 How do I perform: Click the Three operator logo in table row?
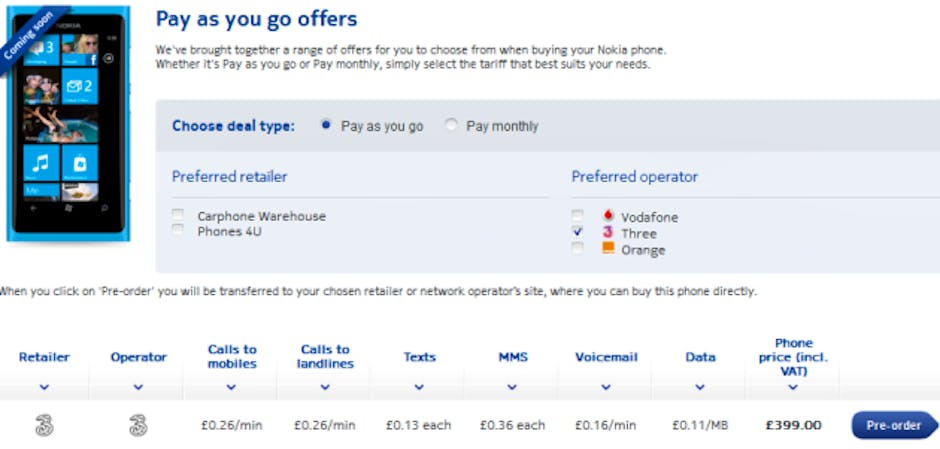pyautogui.click(x=138, y=425)
